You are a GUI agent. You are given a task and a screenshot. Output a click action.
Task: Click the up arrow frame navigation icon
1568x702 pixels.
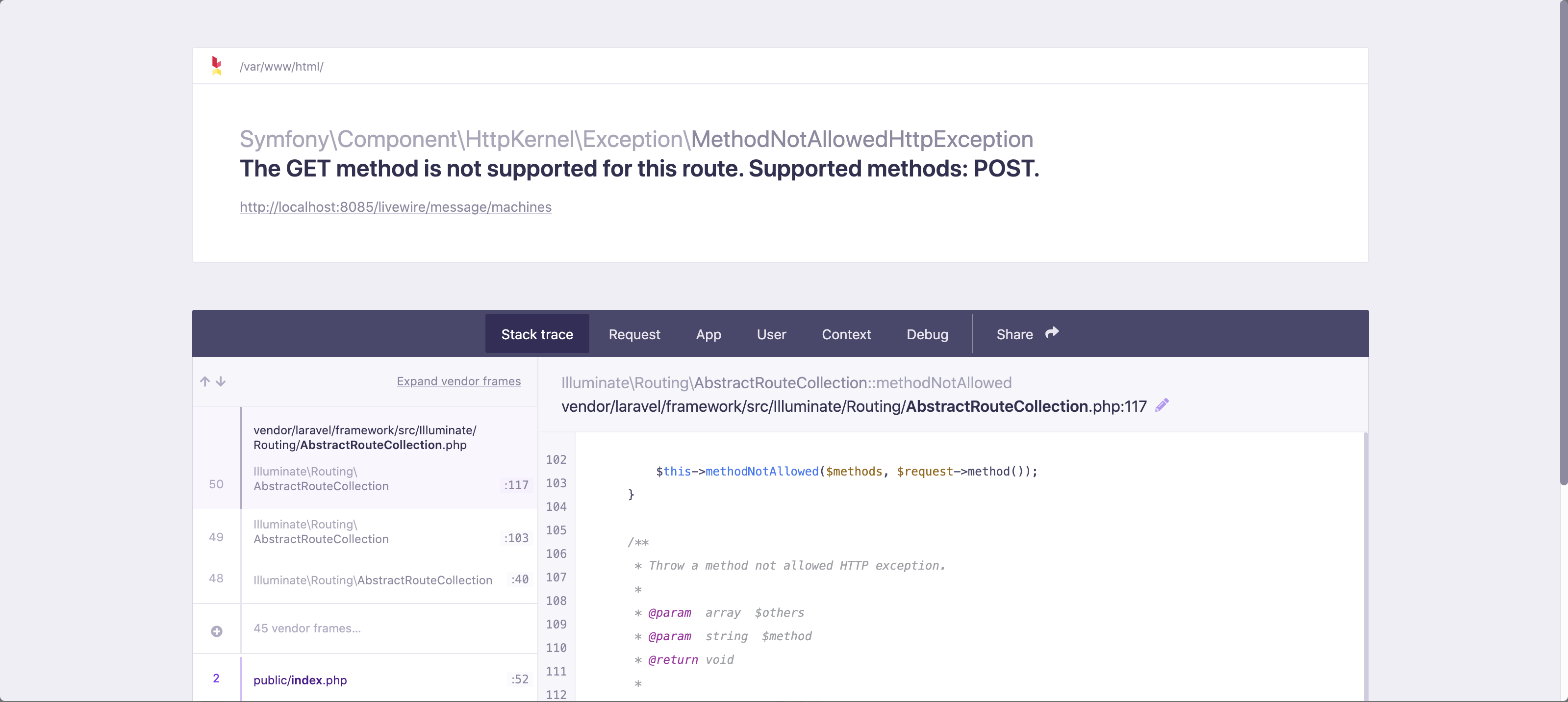point(205,382)
